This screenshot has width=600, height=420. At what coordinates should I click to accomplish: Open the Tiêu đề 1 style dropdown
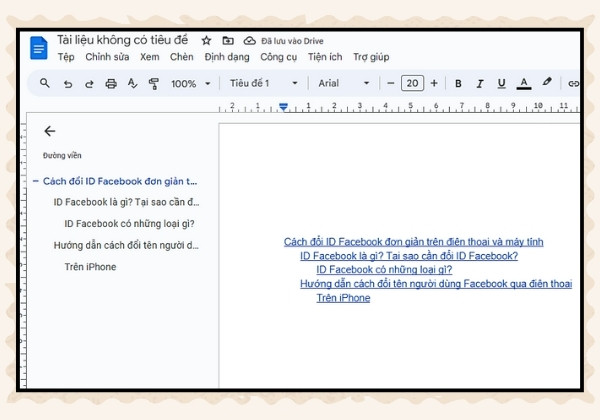(x=264, y=83)
